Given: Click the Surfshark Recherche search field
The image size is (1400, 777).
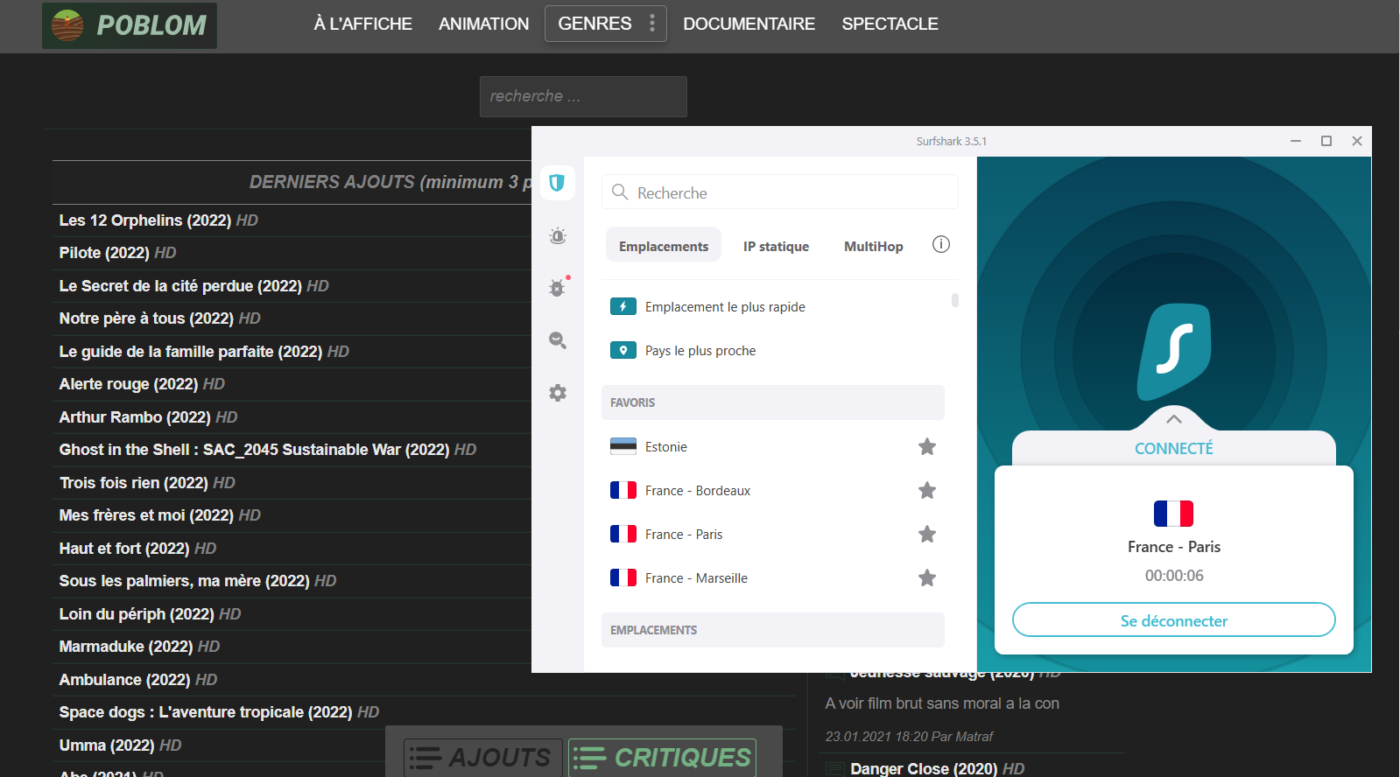Looking at the screenshot, I should [x=780, y=192].
